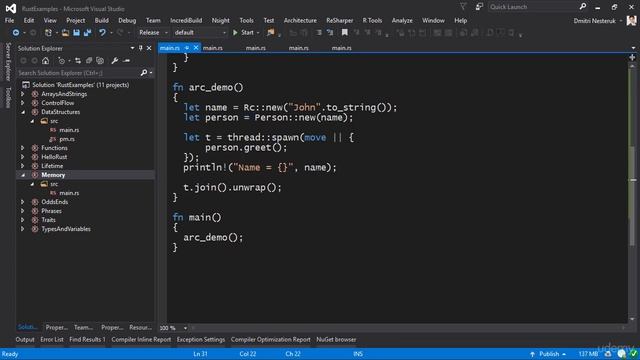
Task: Toggle INS insert mode in status bar
Action: [358, 354]
